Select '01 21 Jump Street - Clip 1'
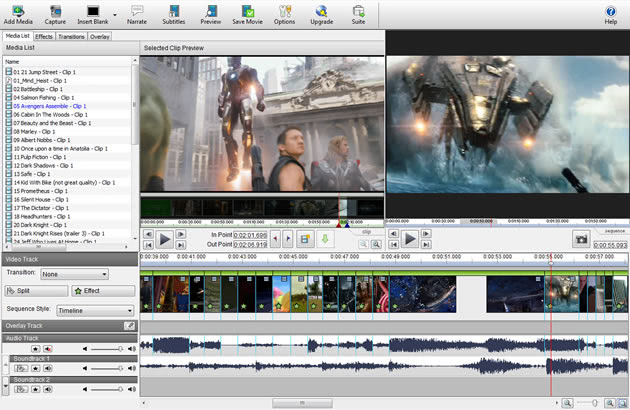This screenshot has width=630, height=410. click(44, 72)
